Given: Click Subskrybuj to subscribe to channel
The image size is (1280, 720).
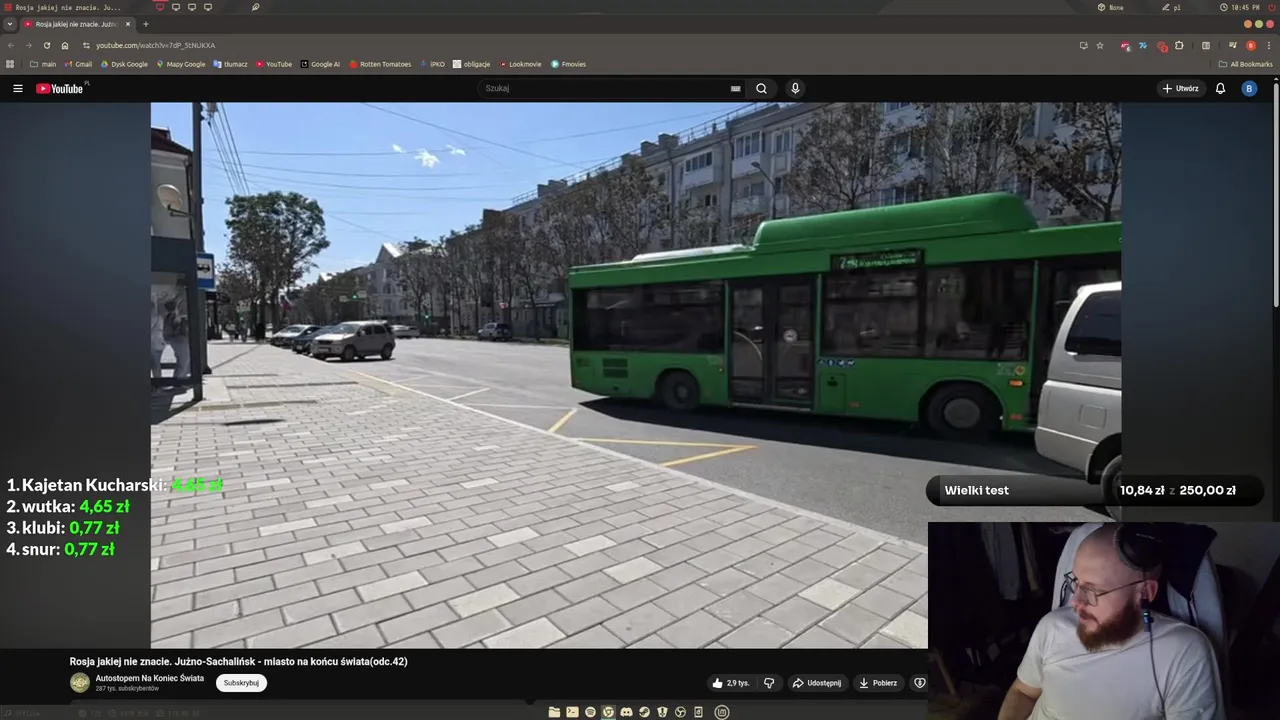Looking at the screenshot, I should (241, 683).
